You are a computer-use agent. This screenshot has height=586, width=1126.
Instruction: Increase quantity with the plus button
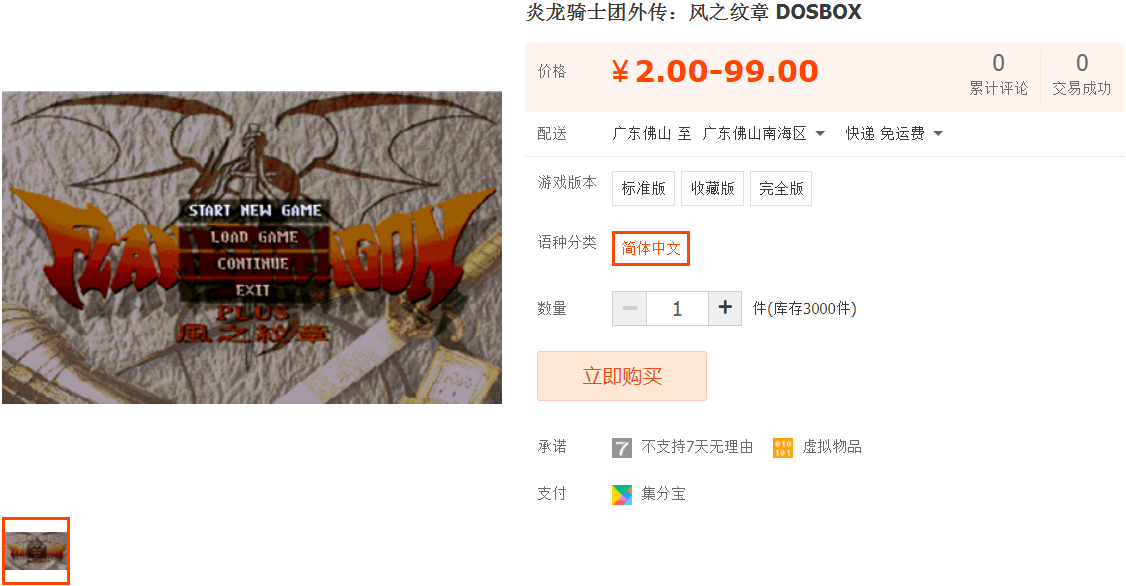725,308
